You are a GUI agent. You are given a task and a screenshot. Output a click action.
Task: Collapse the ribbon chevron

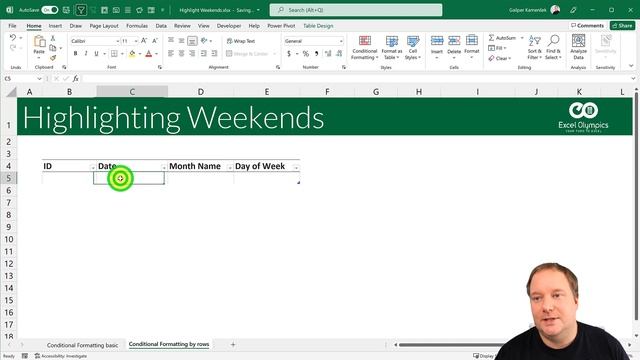click(631, 65)
